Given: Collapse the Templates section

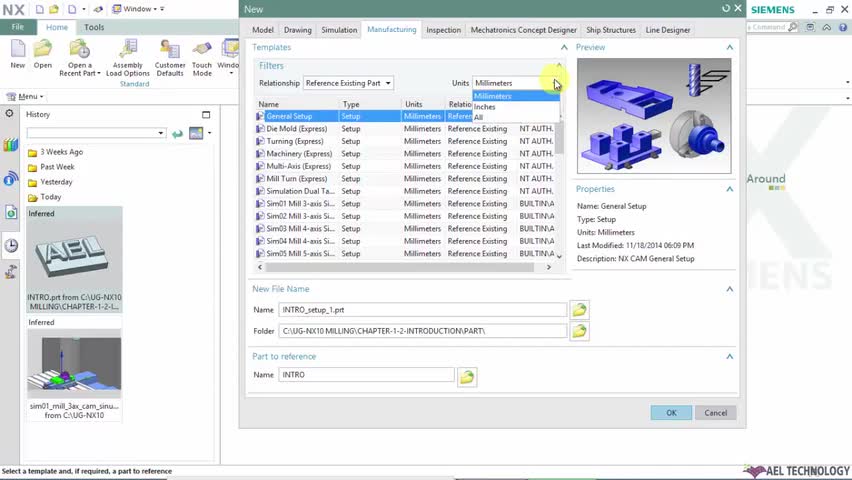Looking at the screenshot, I should tap(564, 47).
